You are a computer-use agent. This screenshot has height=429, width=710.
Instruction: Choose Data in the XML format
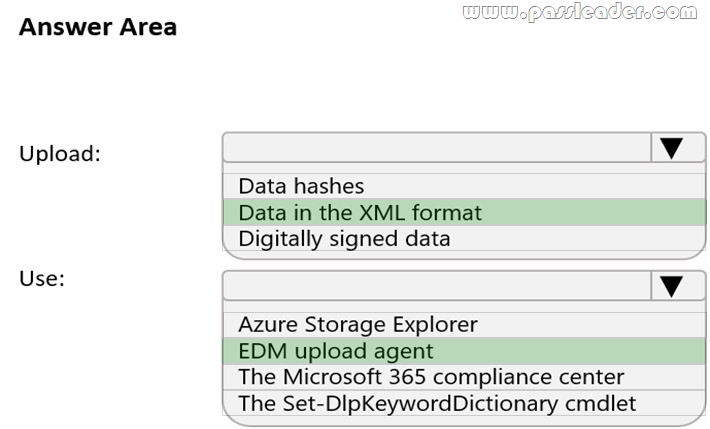tap(360, 212)
